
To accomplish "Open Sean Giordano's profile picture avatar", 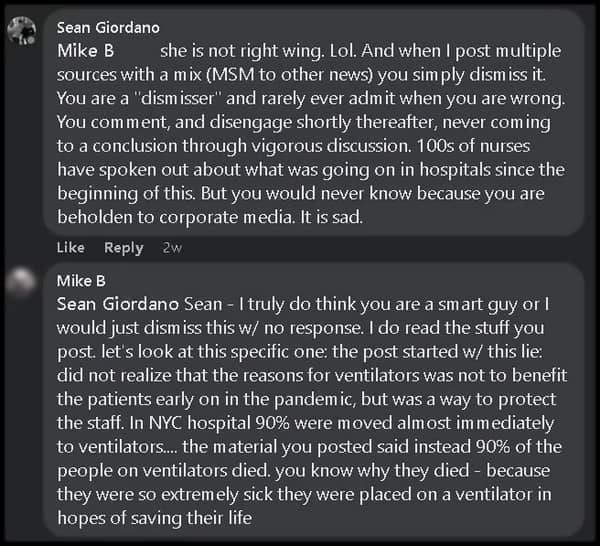I will coord(21,31).
